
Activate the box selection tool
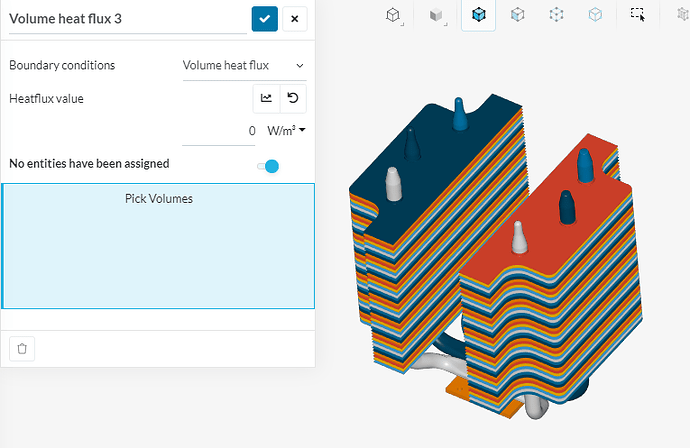pos(637,15)
